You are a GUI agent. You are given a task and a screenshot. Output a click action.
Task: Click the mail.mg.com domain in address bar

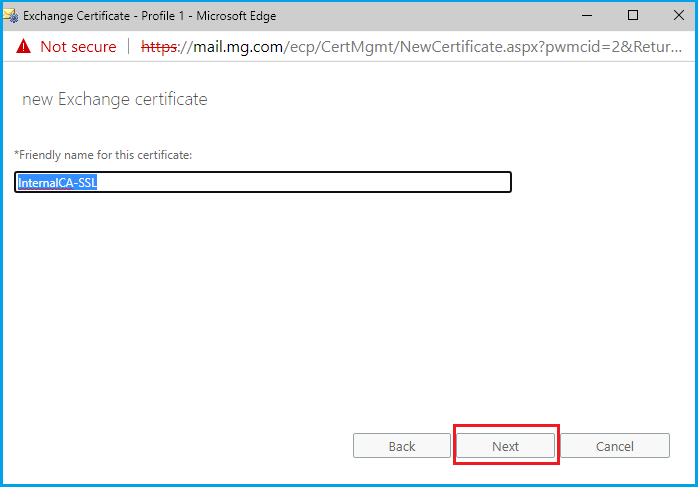pyautogui.click(x=236, y=47)
